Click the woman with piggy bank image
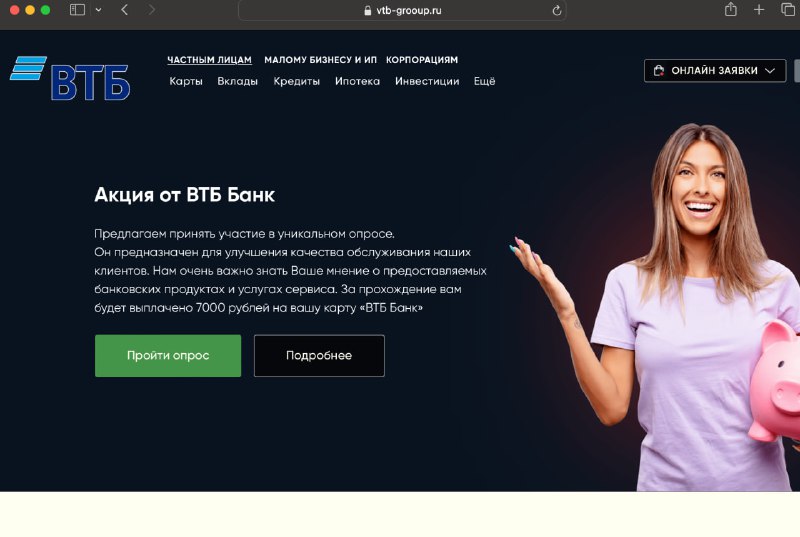 656,309
